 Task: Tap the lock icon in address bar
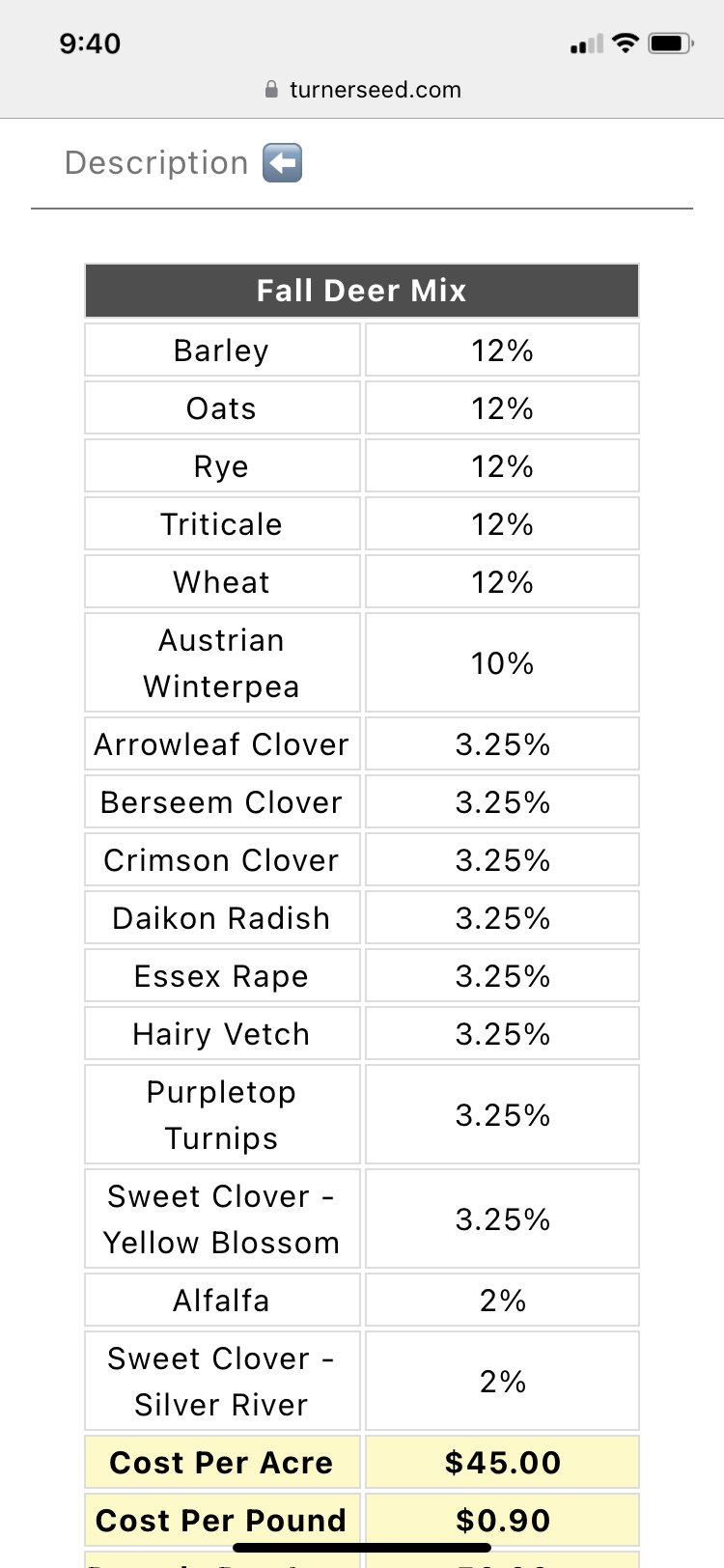point(271,90)
